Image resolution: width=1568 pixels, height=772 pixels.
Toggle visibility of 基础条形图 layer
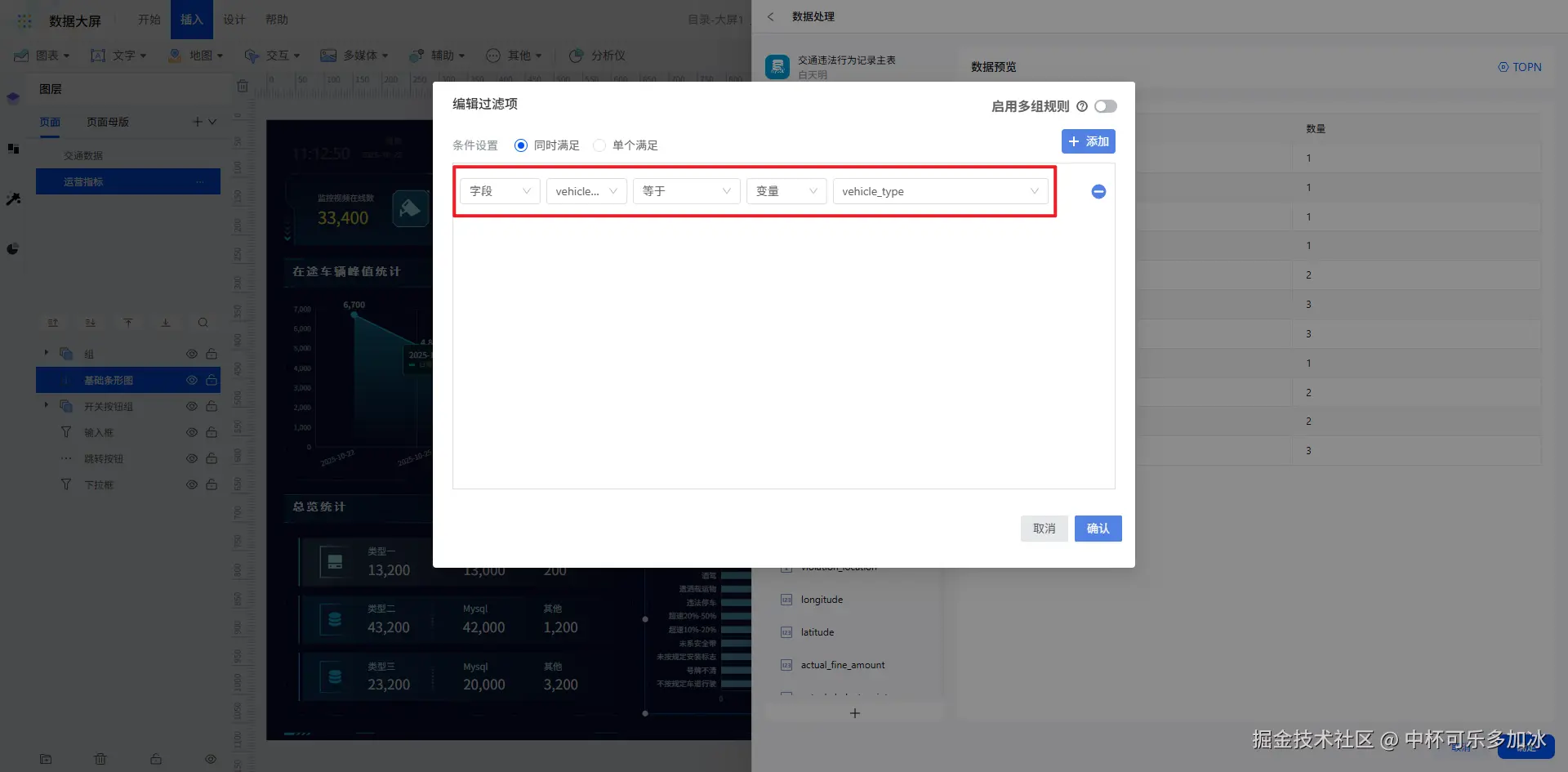[x=192, y=380]
